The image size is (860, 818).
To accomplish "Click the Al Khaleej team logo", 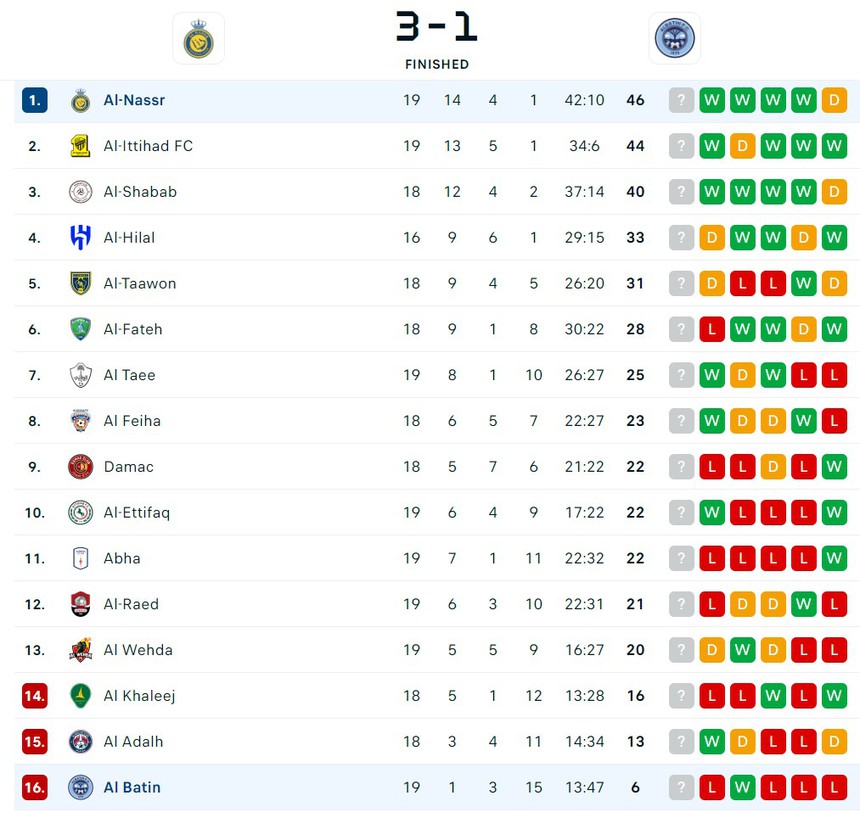I will point(81,696).
